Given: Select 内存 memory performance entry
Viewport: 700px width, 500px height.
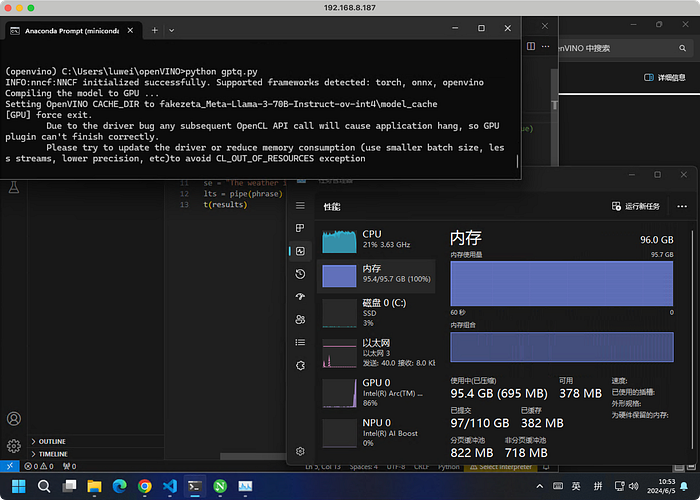Looking at the screenshot, I should pyautogui.click(x=376, y=275).
